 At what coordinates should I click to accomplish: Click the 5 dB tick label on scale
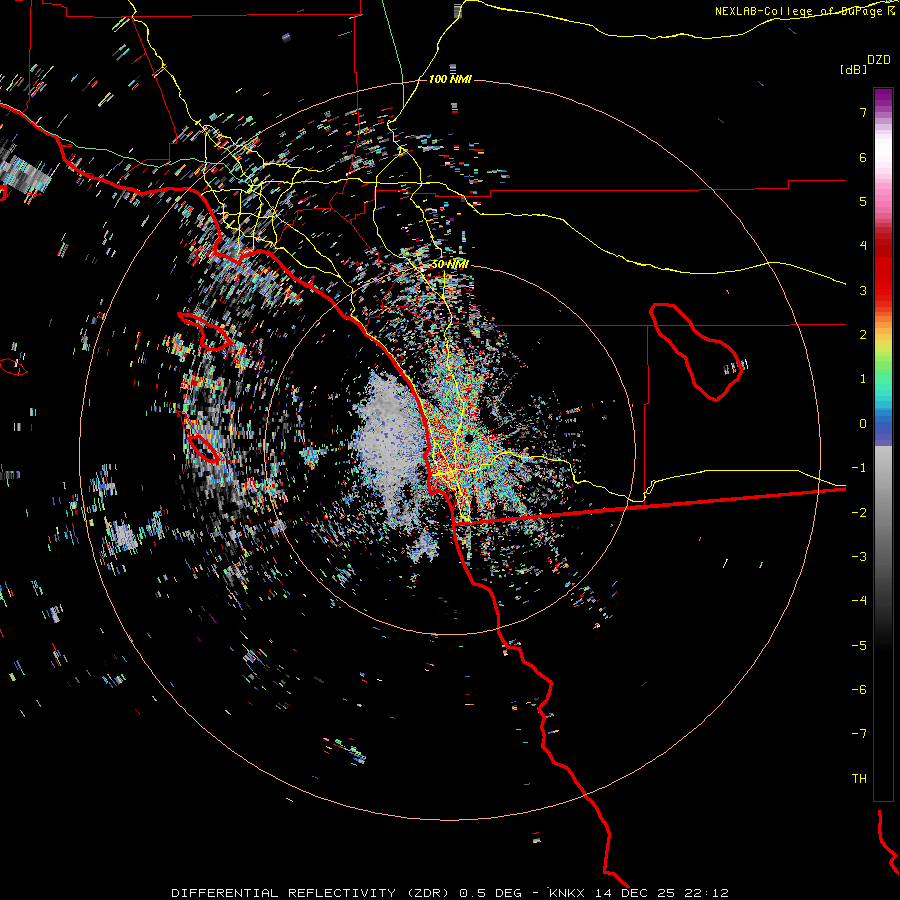[863, 201]
